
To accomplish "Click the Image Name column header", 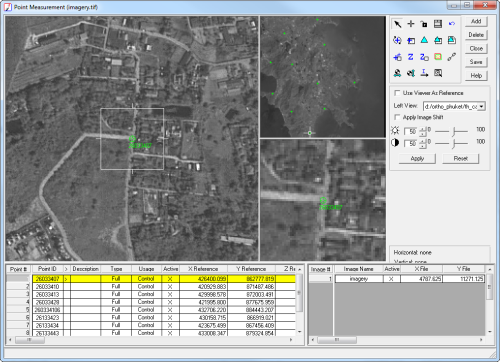I will (x=358, y=269).
